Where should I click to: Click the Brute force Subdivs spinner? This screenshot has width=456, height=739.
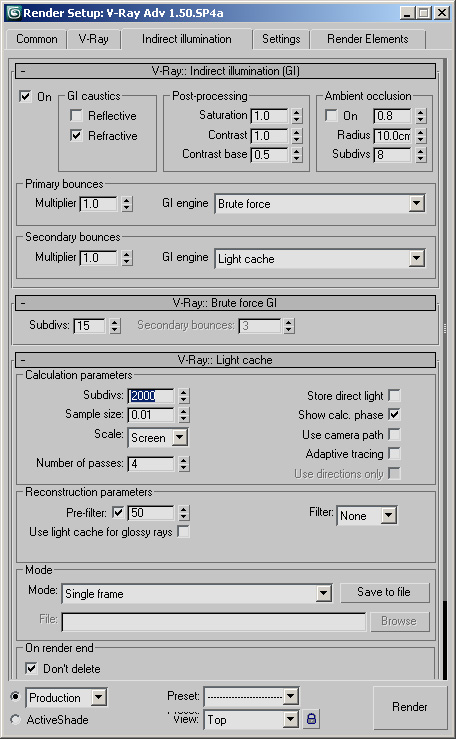point(115,325)
